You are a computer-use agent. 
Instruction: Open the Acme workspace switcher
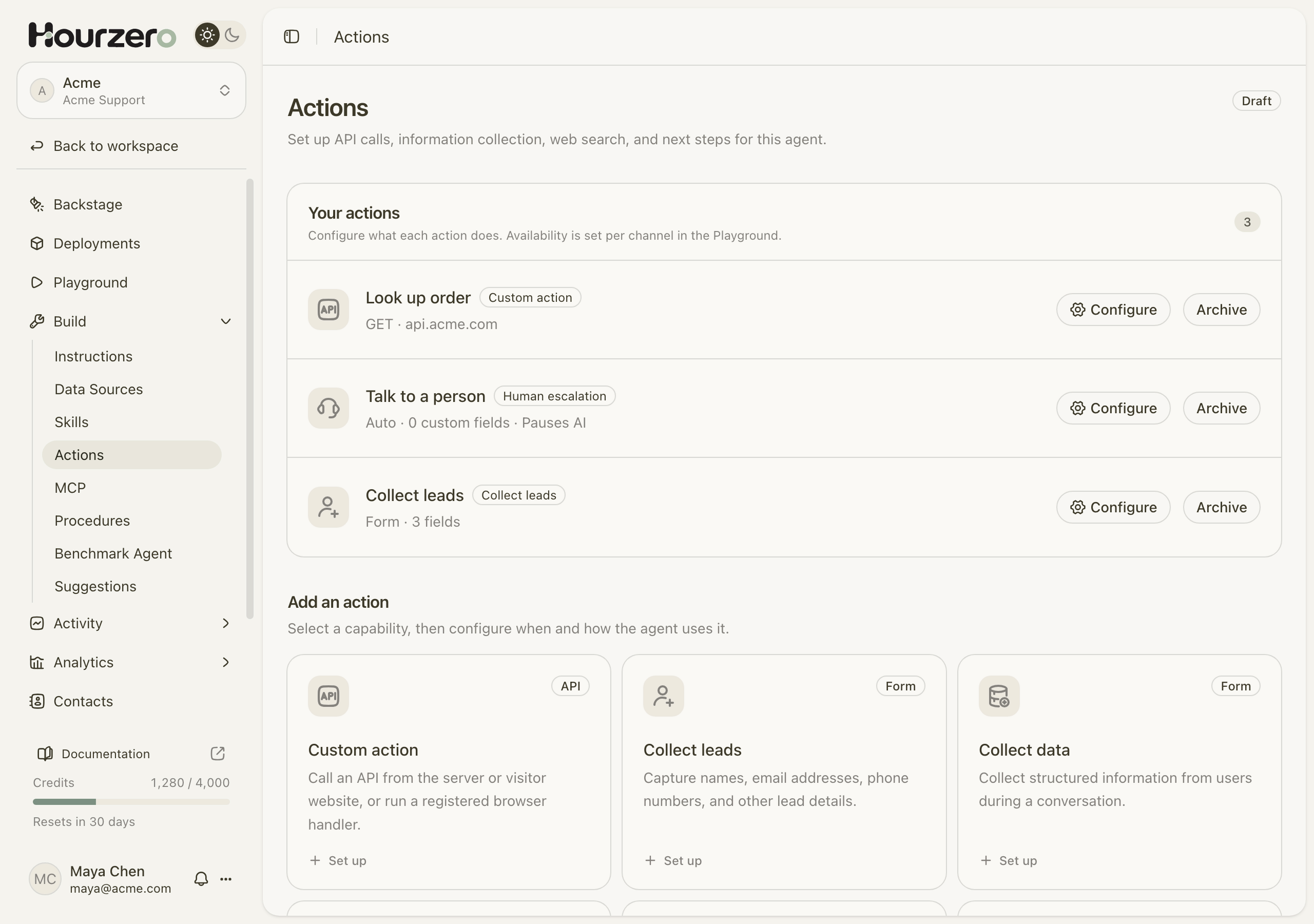131,90
